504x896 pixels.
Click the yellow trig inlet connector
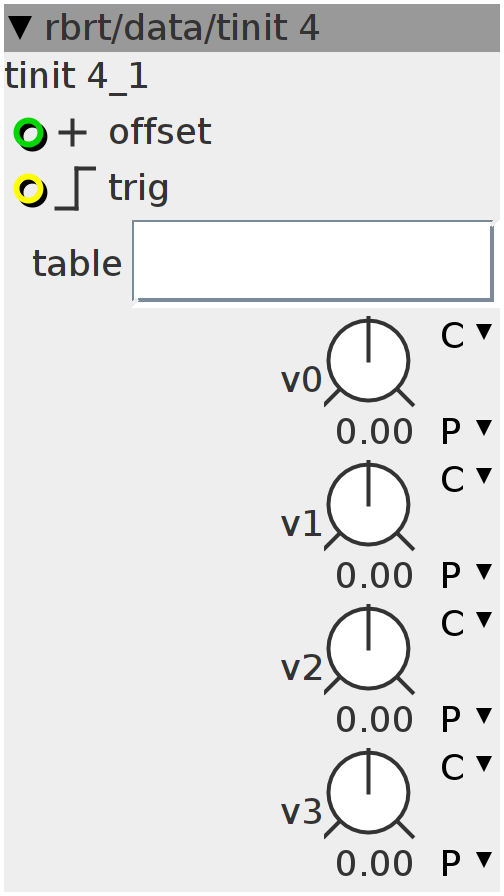tap(30, 190)
